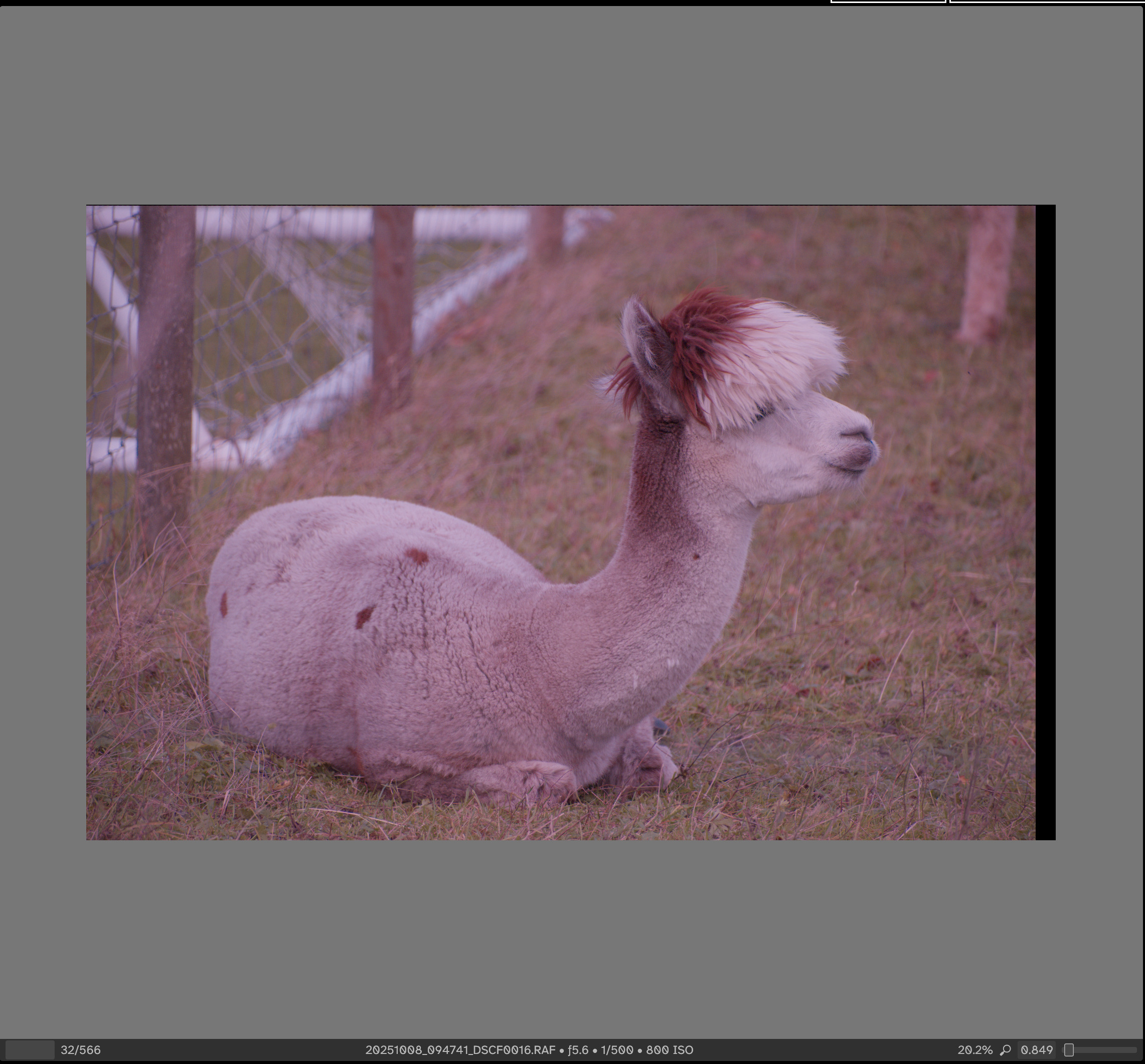Click the 800 ISO value
This screenshot has width=1145, height=1064.
click(669, 1049)
